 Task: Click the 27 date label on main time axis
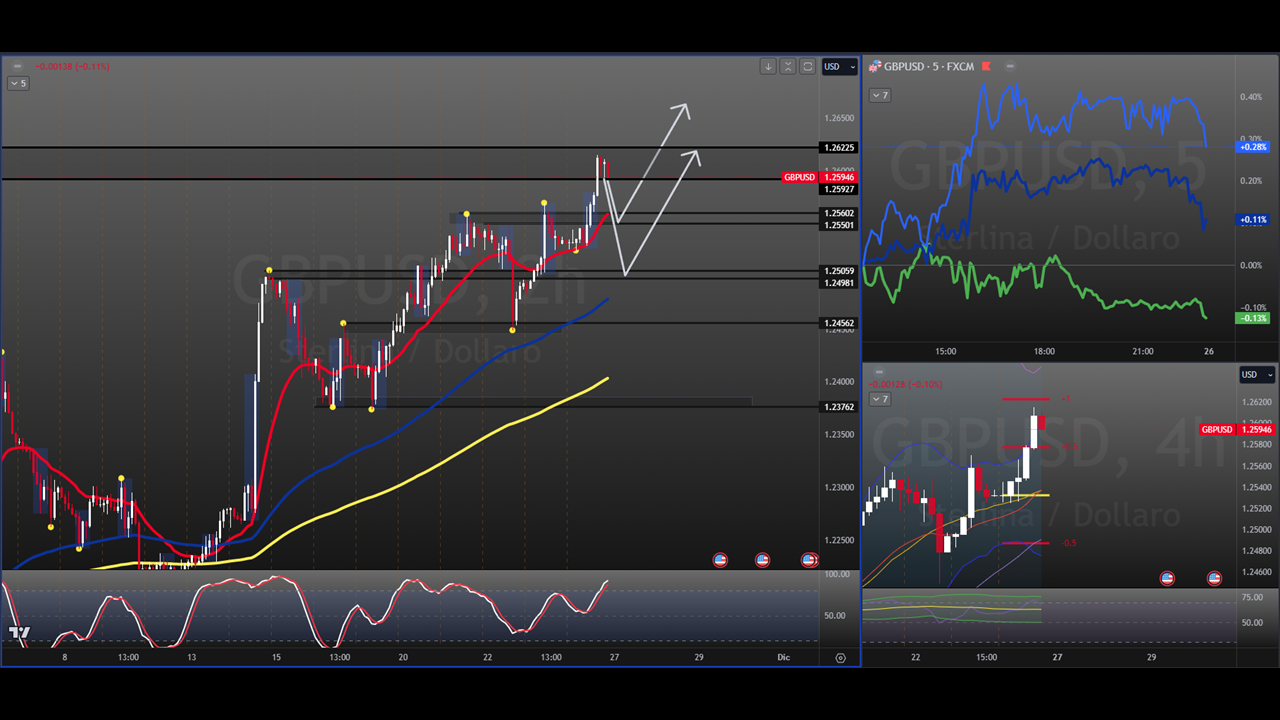(x=614, y=657)
